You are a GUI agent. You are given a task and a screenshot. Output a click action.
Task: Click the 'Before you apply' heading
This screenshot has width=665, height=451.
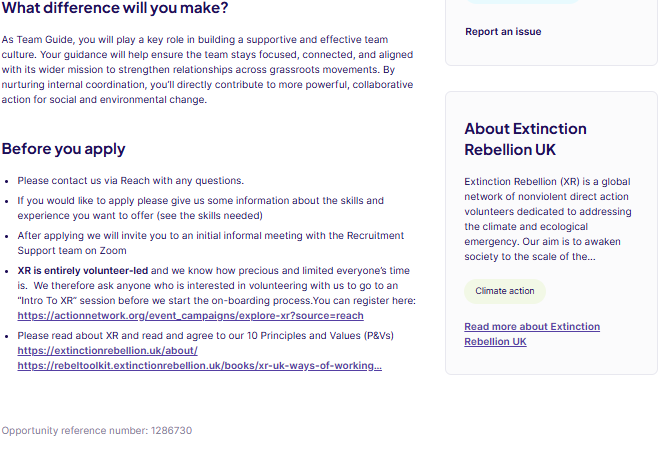tap(63, 149)
